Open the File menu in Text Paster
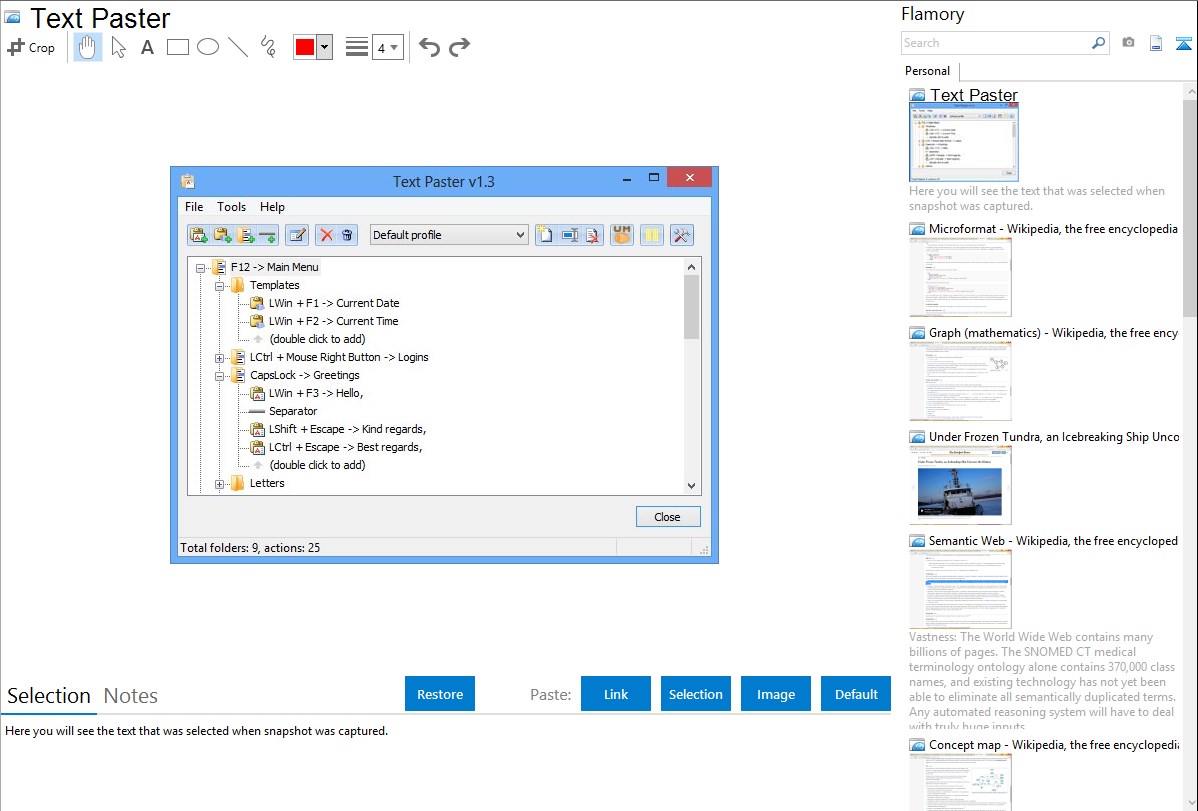 194,207
